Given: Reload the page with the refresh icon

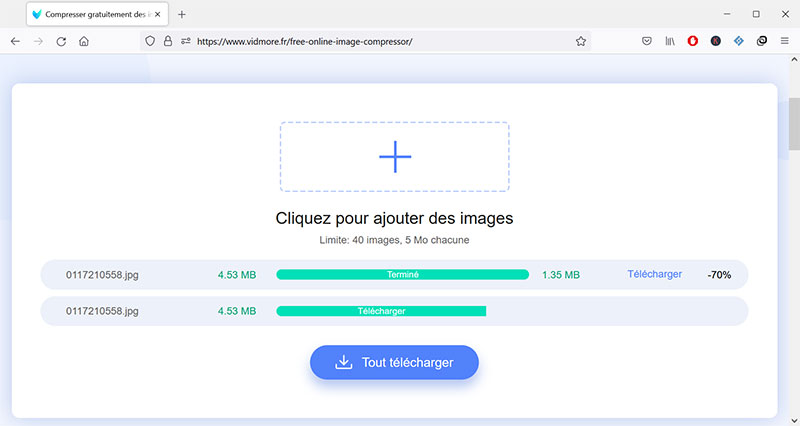Looking at the screenshot, I should (x=61, y=41).
